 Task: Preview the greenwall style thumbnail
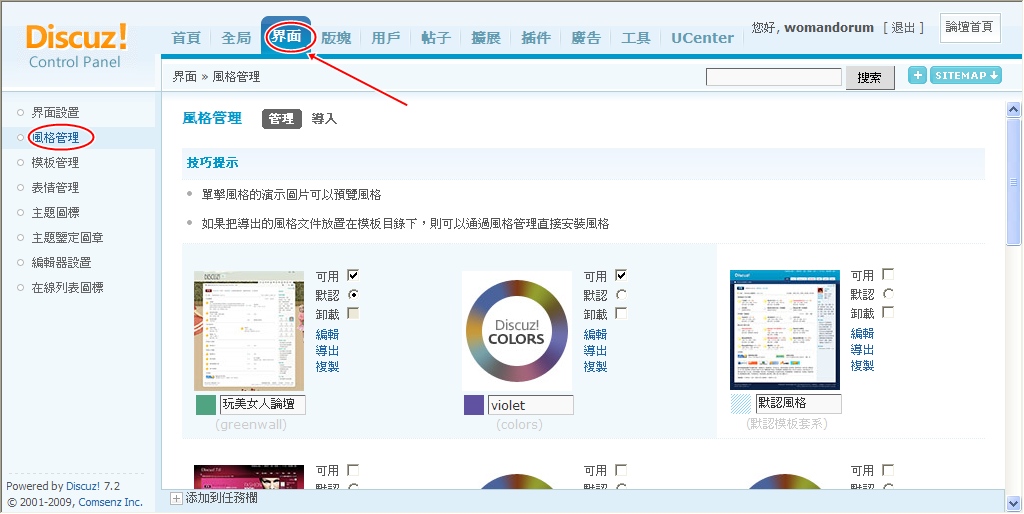[249, 330]
